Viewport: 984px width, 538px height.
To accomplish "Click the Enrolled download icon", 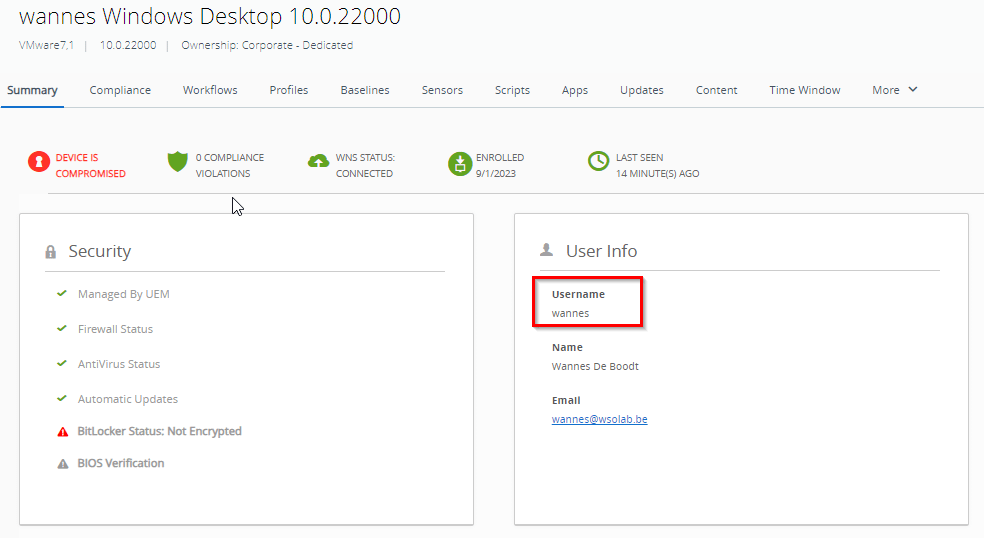I will [x=459, y=162].
